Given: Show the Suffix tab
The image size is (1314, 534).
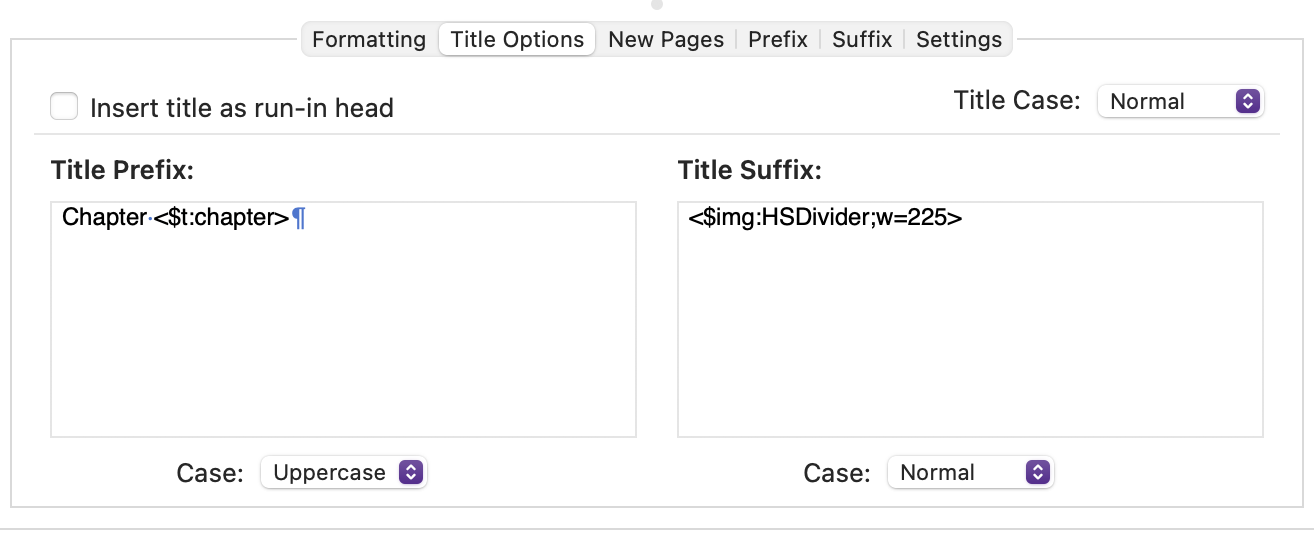Looking at the screenshot, I should click(862, 40).
